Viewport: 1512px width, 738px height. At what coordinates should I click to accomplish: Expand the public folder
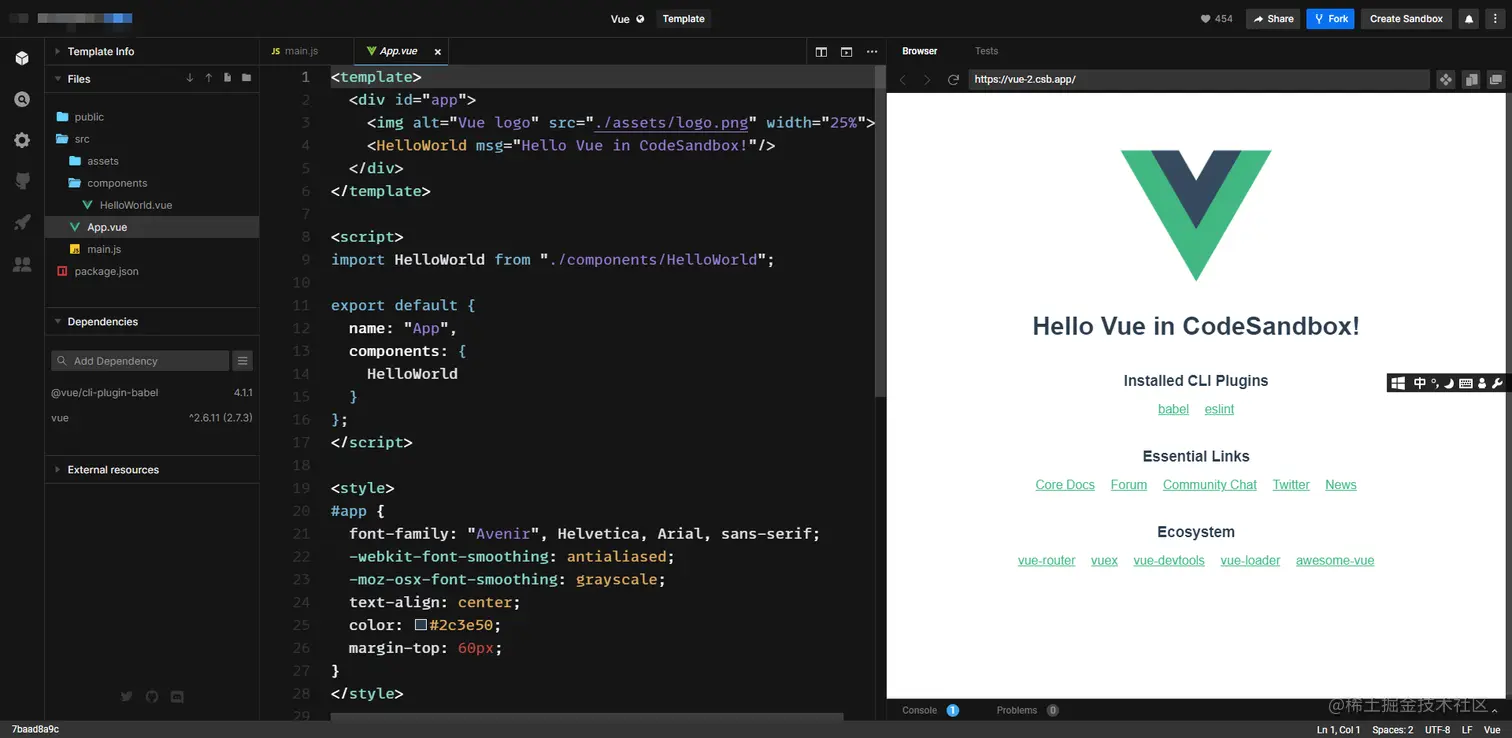pyautogui.click(x=152, y=117)
